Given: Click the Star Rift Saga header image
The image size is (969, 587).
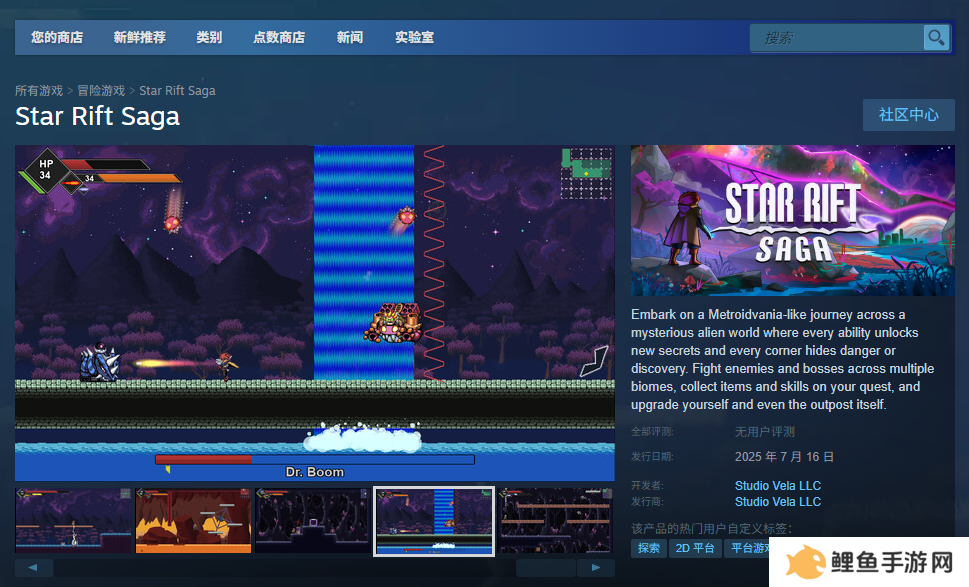Looking at the screenshot, I should pyautogui.click(x=793, y=221).
